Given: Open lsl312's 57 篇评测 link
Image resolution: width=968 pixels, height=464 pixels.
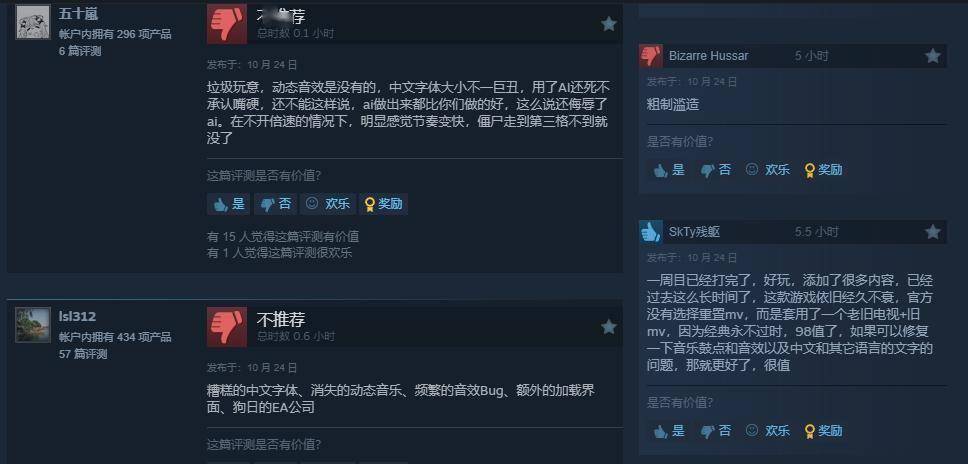Looking at the screenshot, I should 83,354.
